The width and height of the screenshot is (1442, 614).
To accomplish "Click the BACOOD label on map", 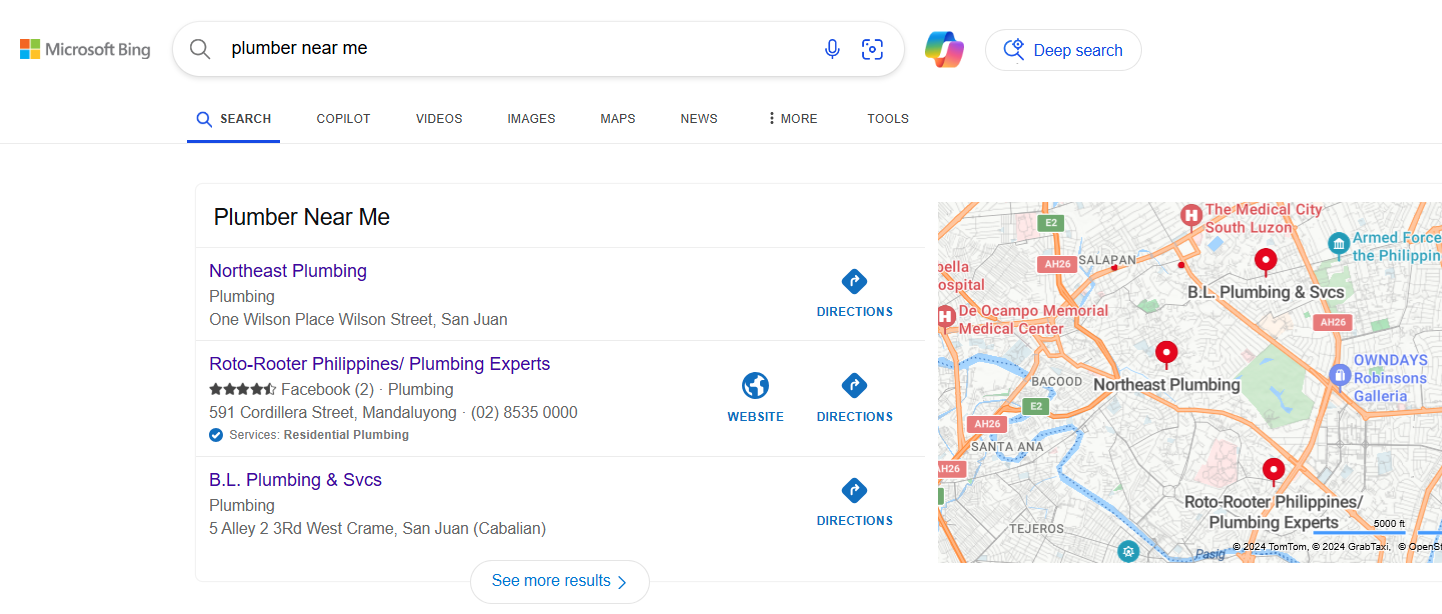I will [x=1056, y=381].
